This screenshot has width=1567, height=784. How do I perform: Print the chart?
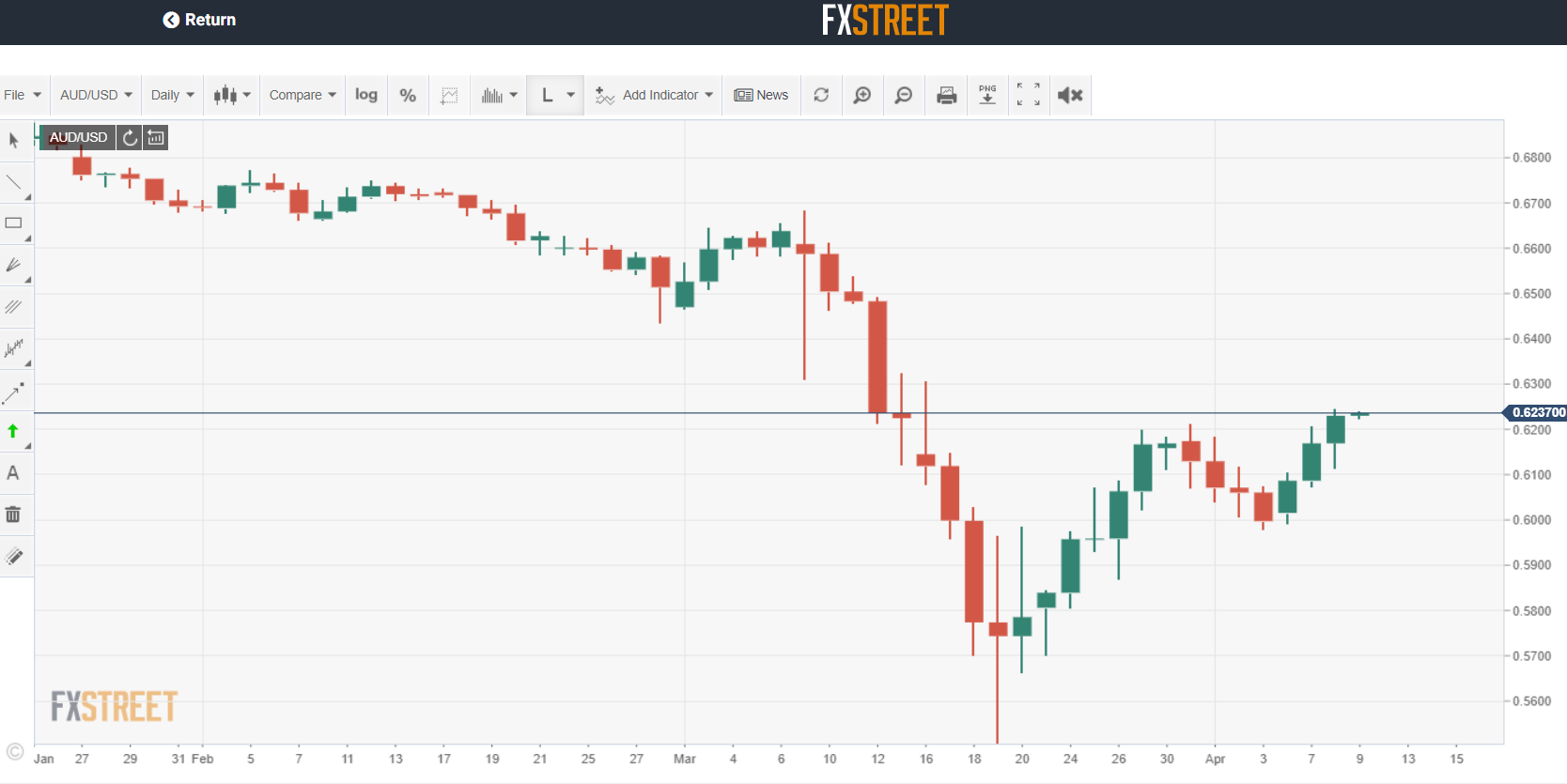[x=946, y=95]
